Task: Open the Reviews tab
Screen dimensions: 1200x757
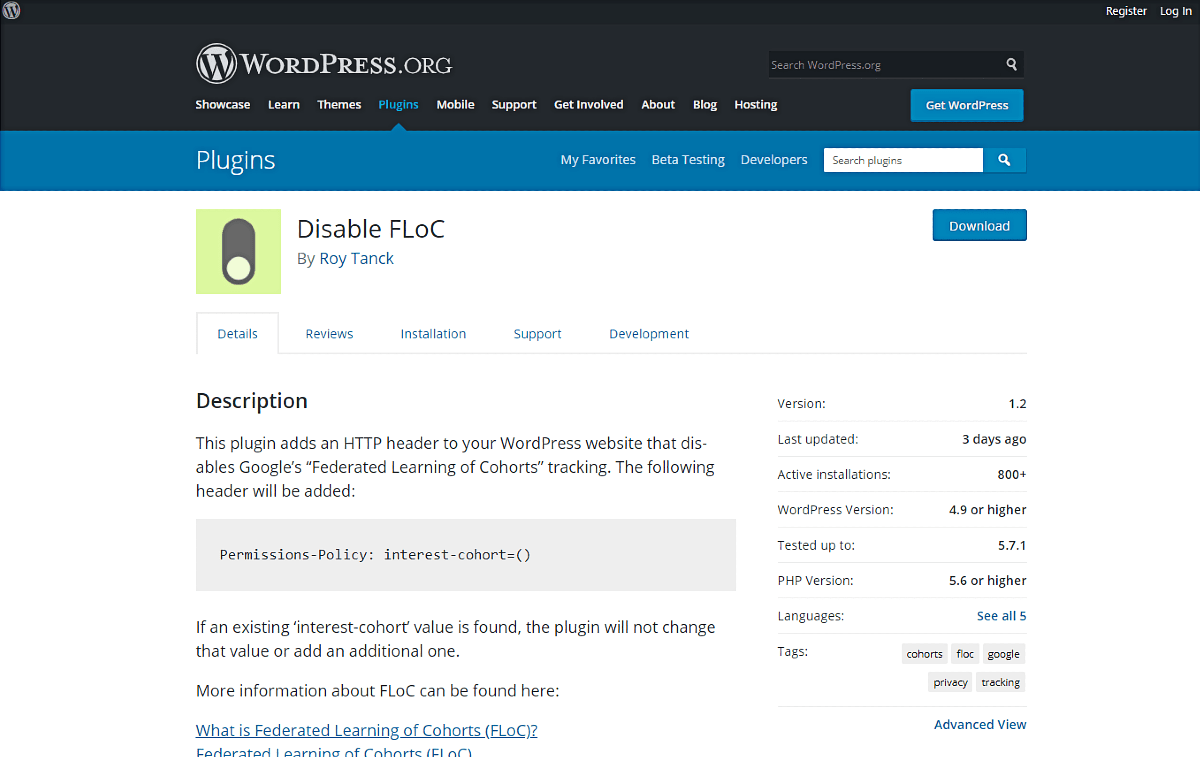Action: coord(329,334)
